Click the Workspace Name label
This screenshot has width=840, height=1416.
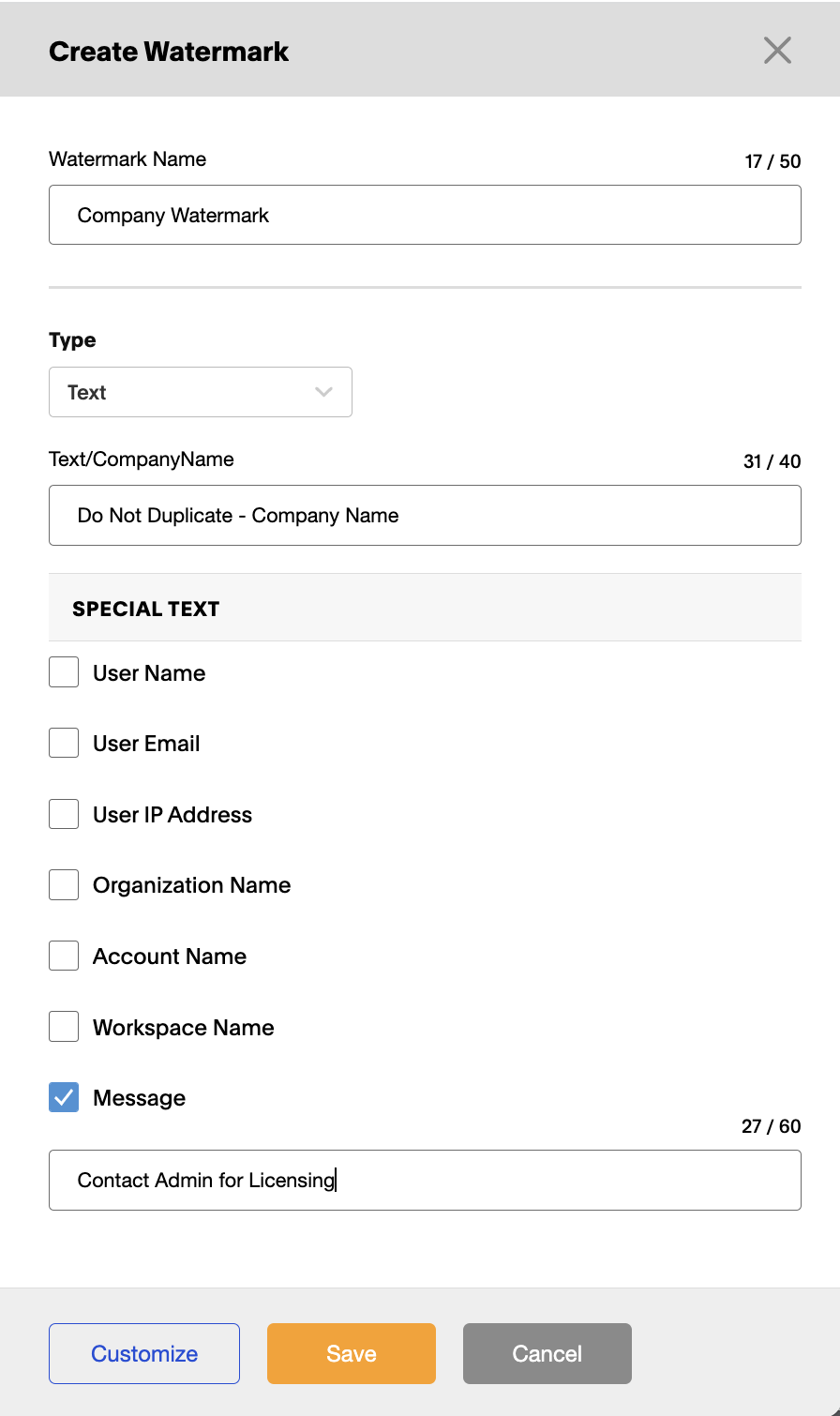pos(184,1028)
